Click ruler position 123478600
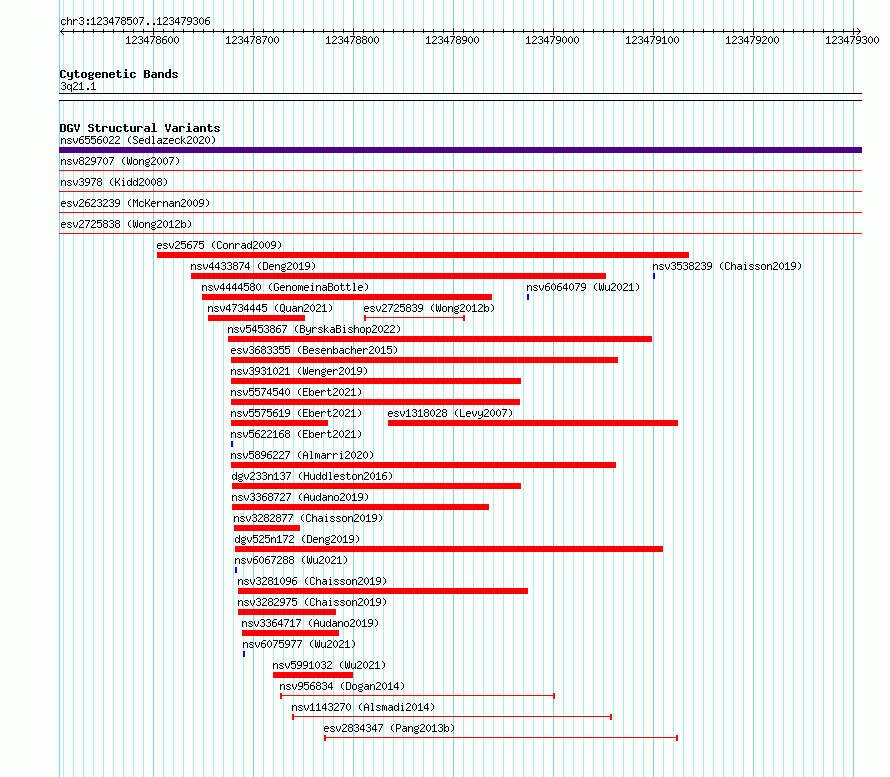Image resolution: width=890 pixels, height=777 pixels. pos(152,40)
